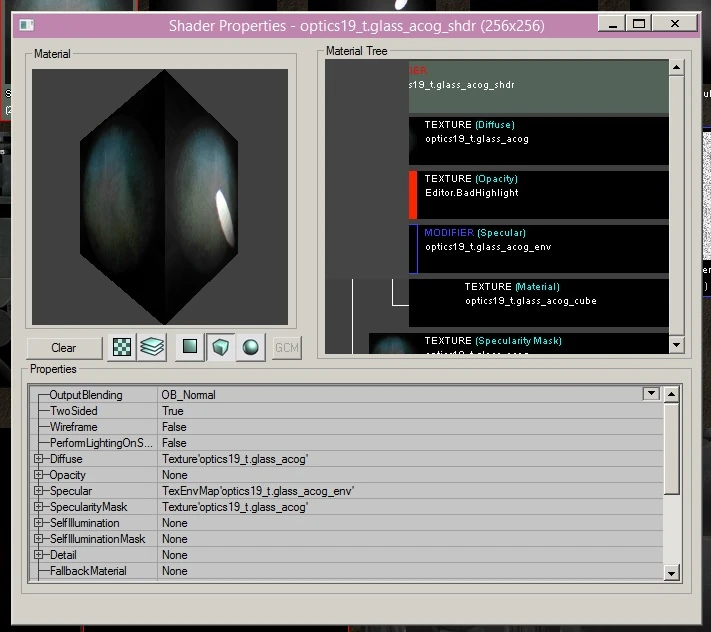The height and width of the screenshot is (632, 711).
Task: Expand the SelfIlluminationMask property
Action: point(39,539)
